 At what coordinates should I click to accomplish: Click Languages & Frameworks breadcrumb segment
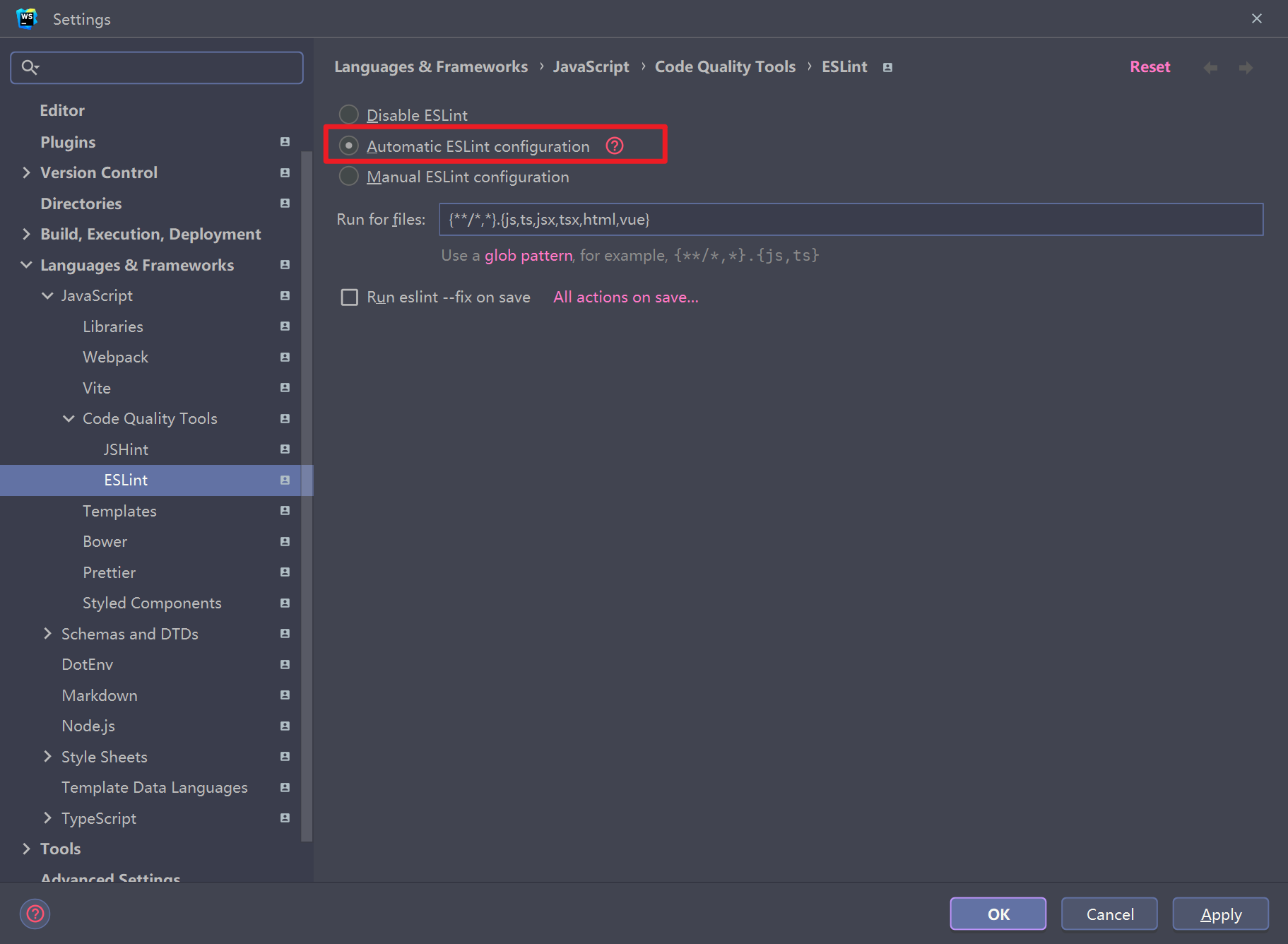click(431, 66)
